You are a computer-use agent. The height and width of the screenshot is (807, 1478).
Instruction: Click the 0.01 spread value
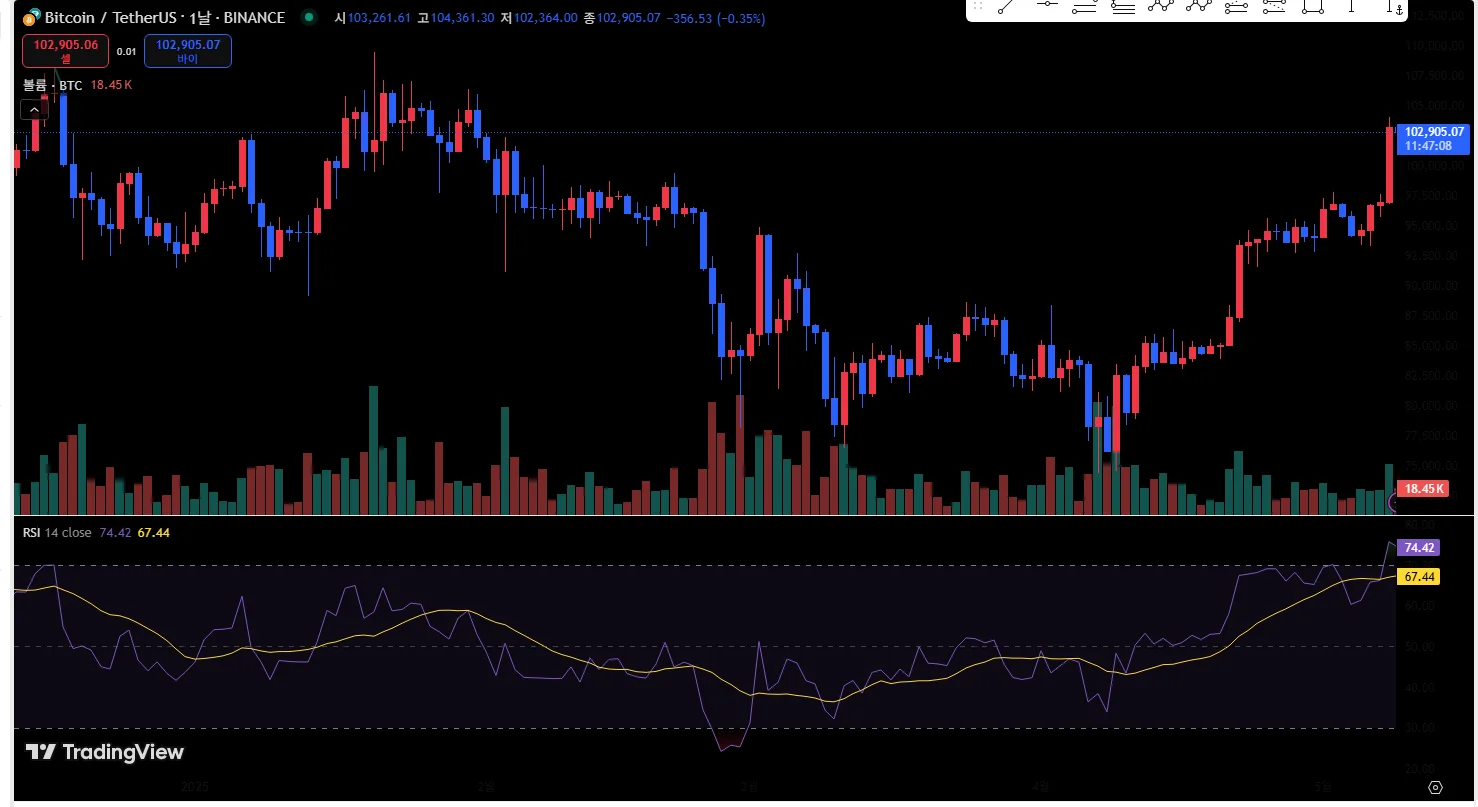point(126,51)
